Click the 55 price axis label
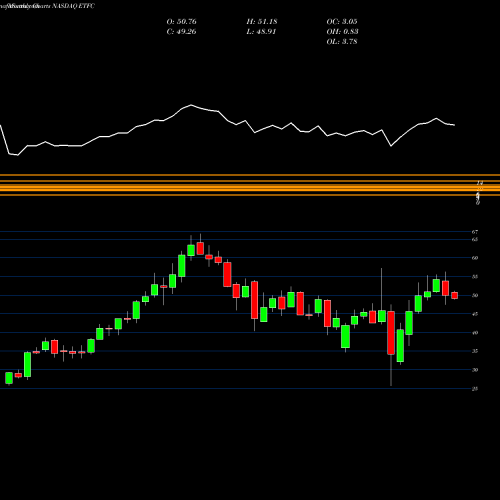 475,277
